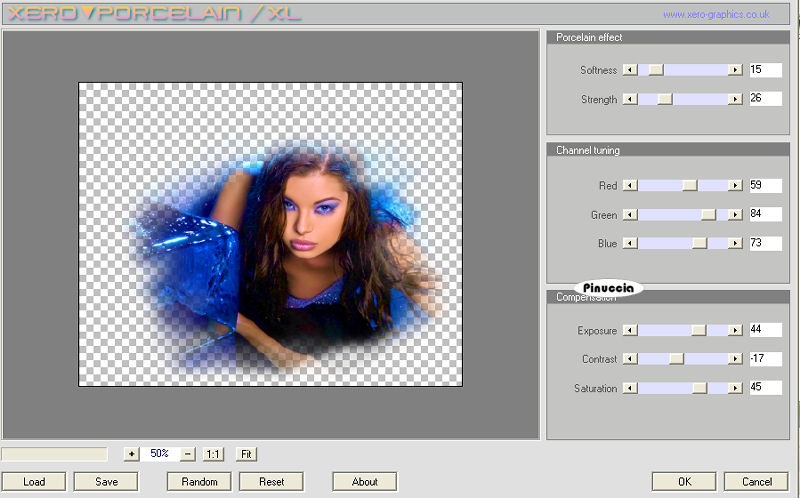The image size is (800, 498).
Task: Set preview zoom to 1:1
Action: tap(213, 454)
